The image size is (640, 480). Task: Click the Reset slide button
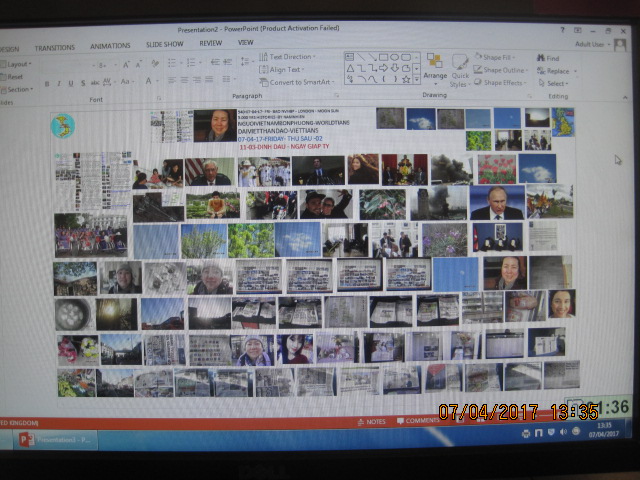coord(12,77)
